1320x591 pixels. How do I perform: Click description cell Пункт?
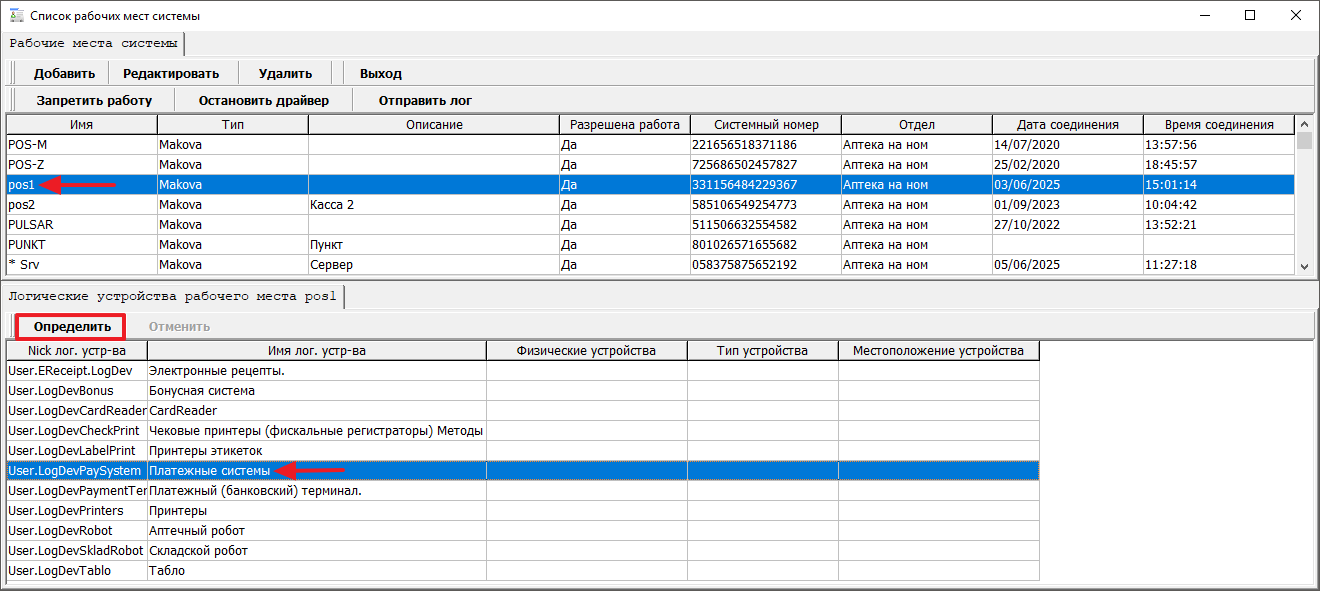coord(434,245)
